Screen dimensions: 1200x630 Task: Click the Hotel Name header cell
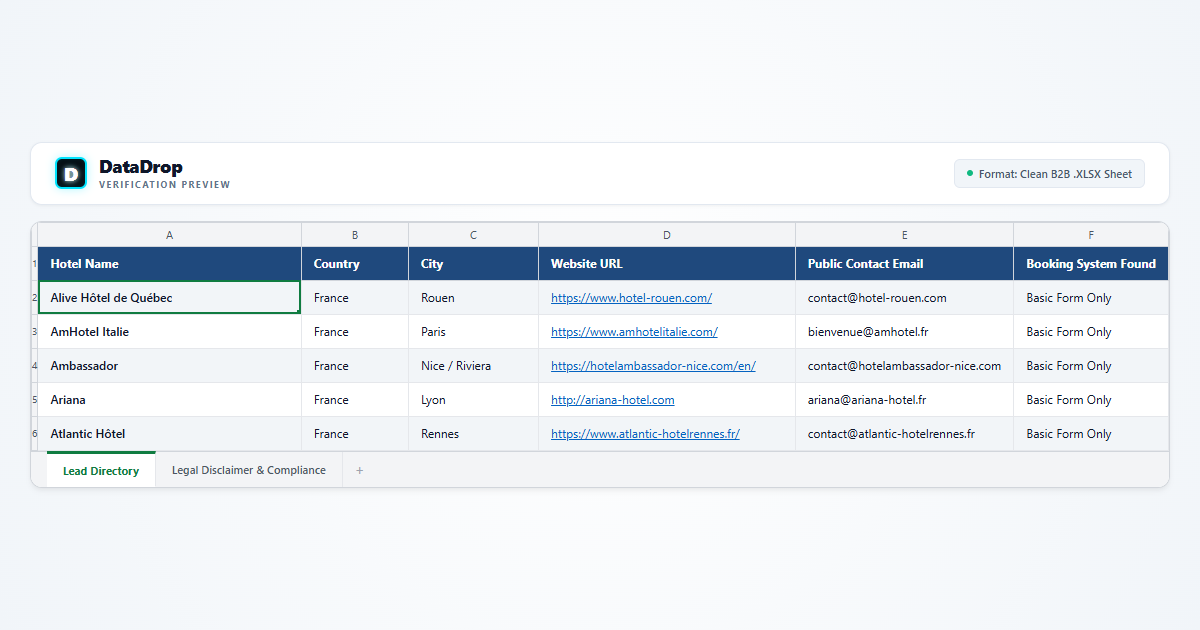point(170,264)
